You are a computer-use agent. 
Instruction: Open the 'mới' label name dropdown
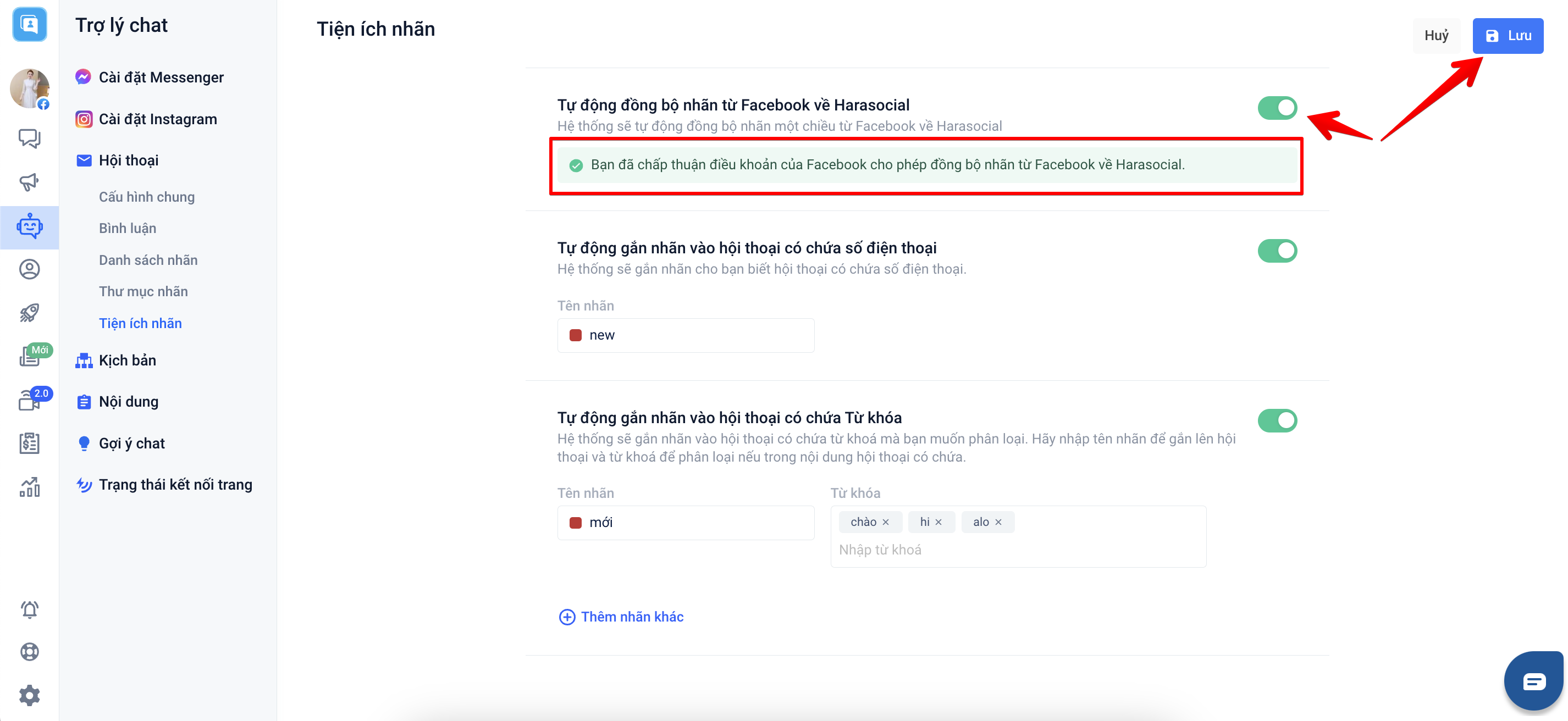click(686, 523)
